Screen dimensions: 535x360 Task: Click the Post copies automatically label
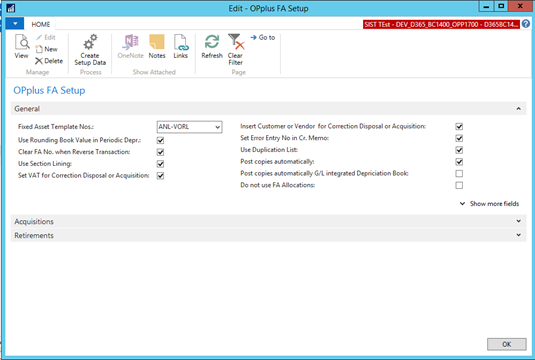[x=277, y=162]
